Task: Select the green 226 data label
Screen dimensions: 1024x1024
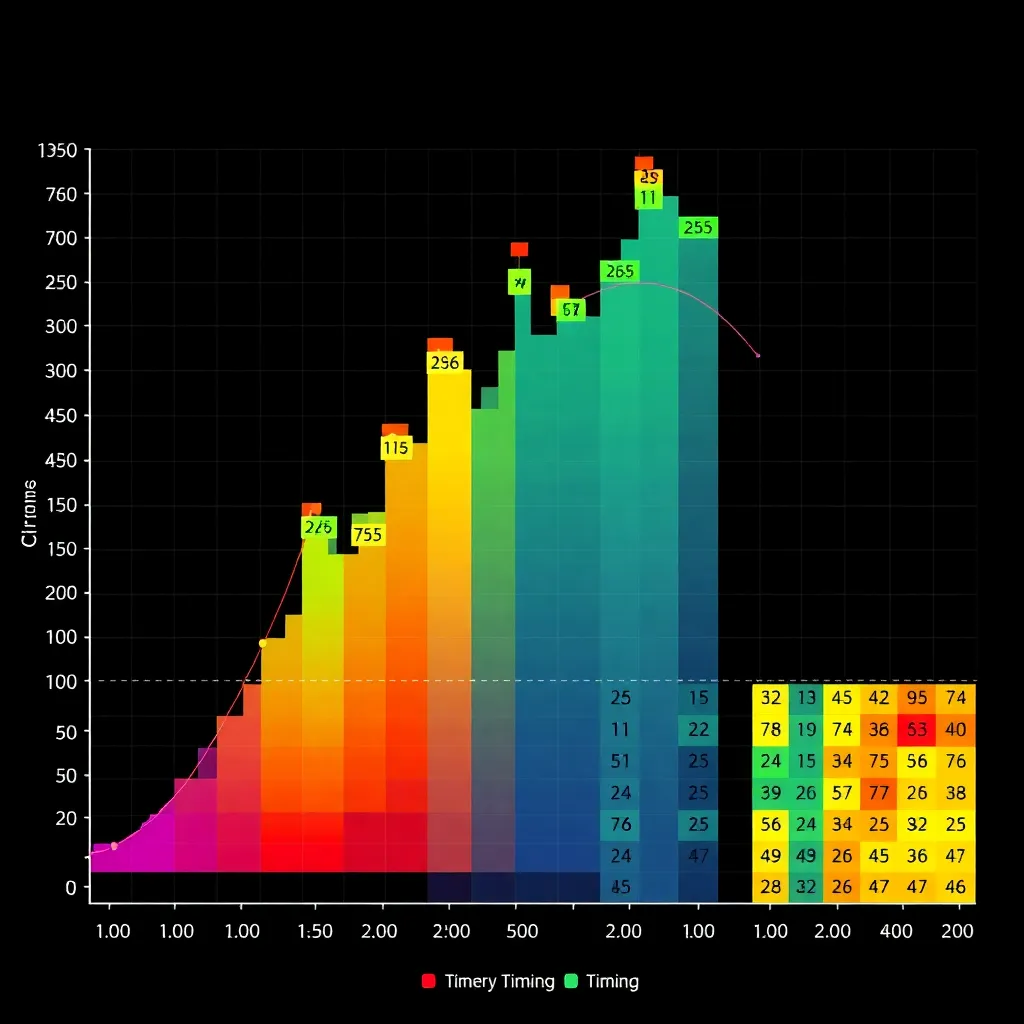Action: coord(319,527)
